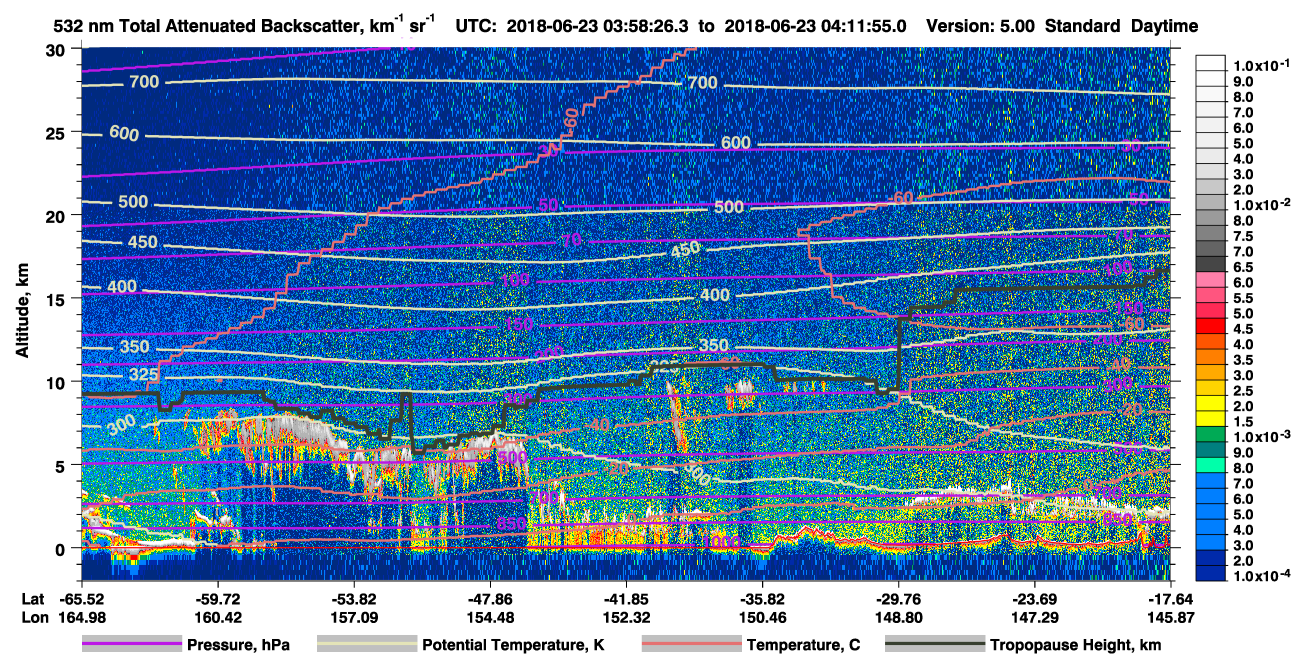1300x667 pixels.
Task: Click the dark Tropopause Height legend line swatch
Action: pos(935,645)
